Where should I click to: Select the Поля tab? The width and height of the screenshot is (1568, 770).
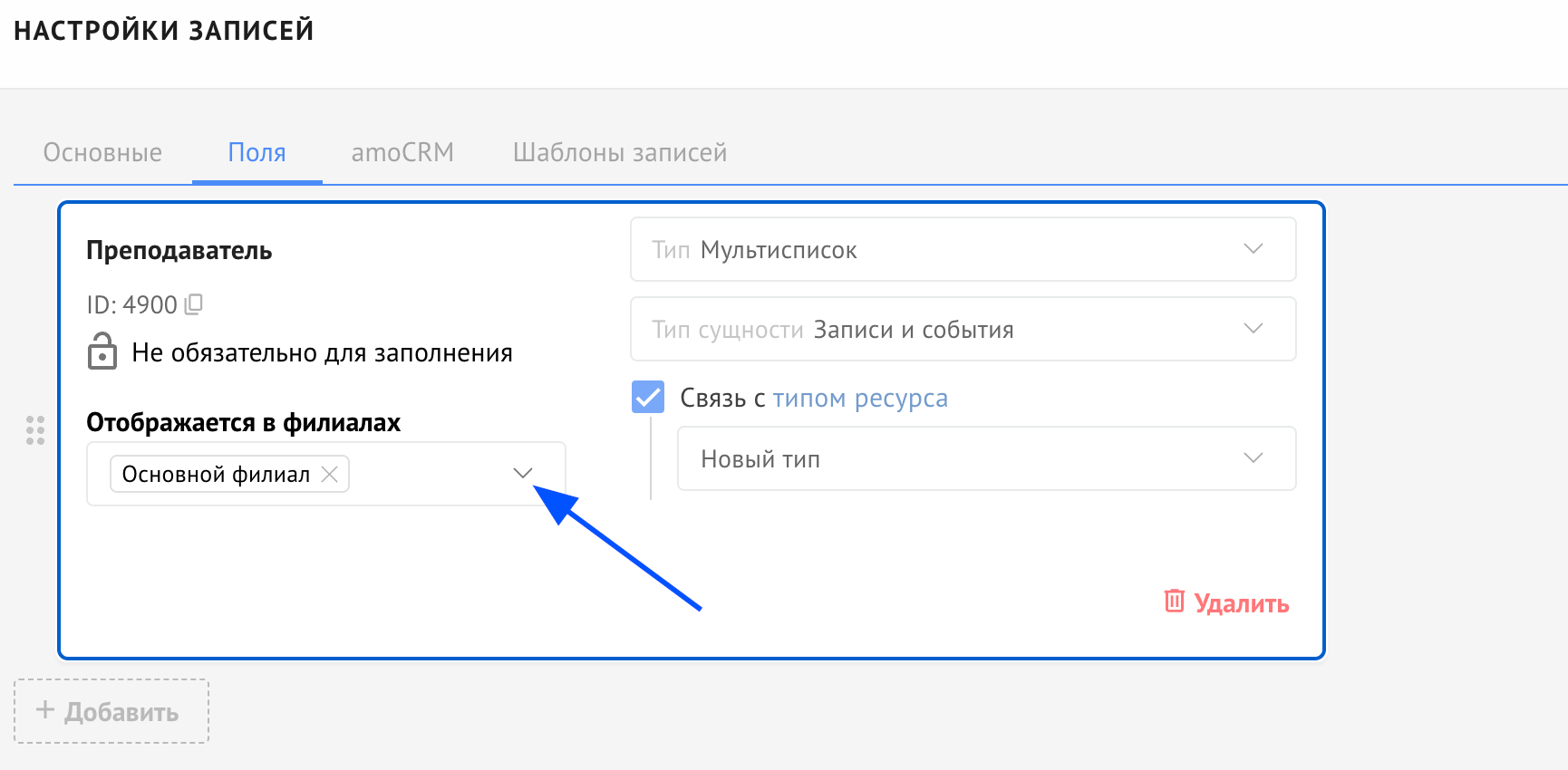click(x=256, y=152)
